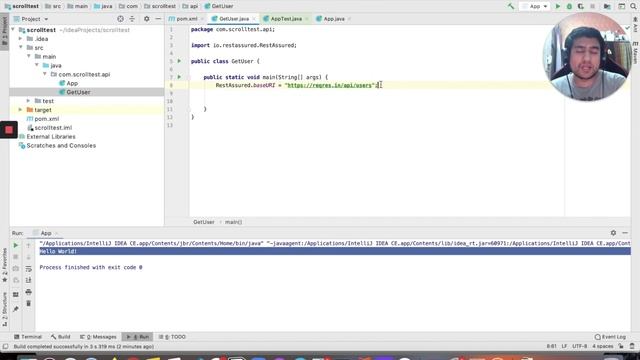The width and height of the screenshot is (640, 360).
Task: Toggle the Run tool window button
Action: click(x=138, y=337)
